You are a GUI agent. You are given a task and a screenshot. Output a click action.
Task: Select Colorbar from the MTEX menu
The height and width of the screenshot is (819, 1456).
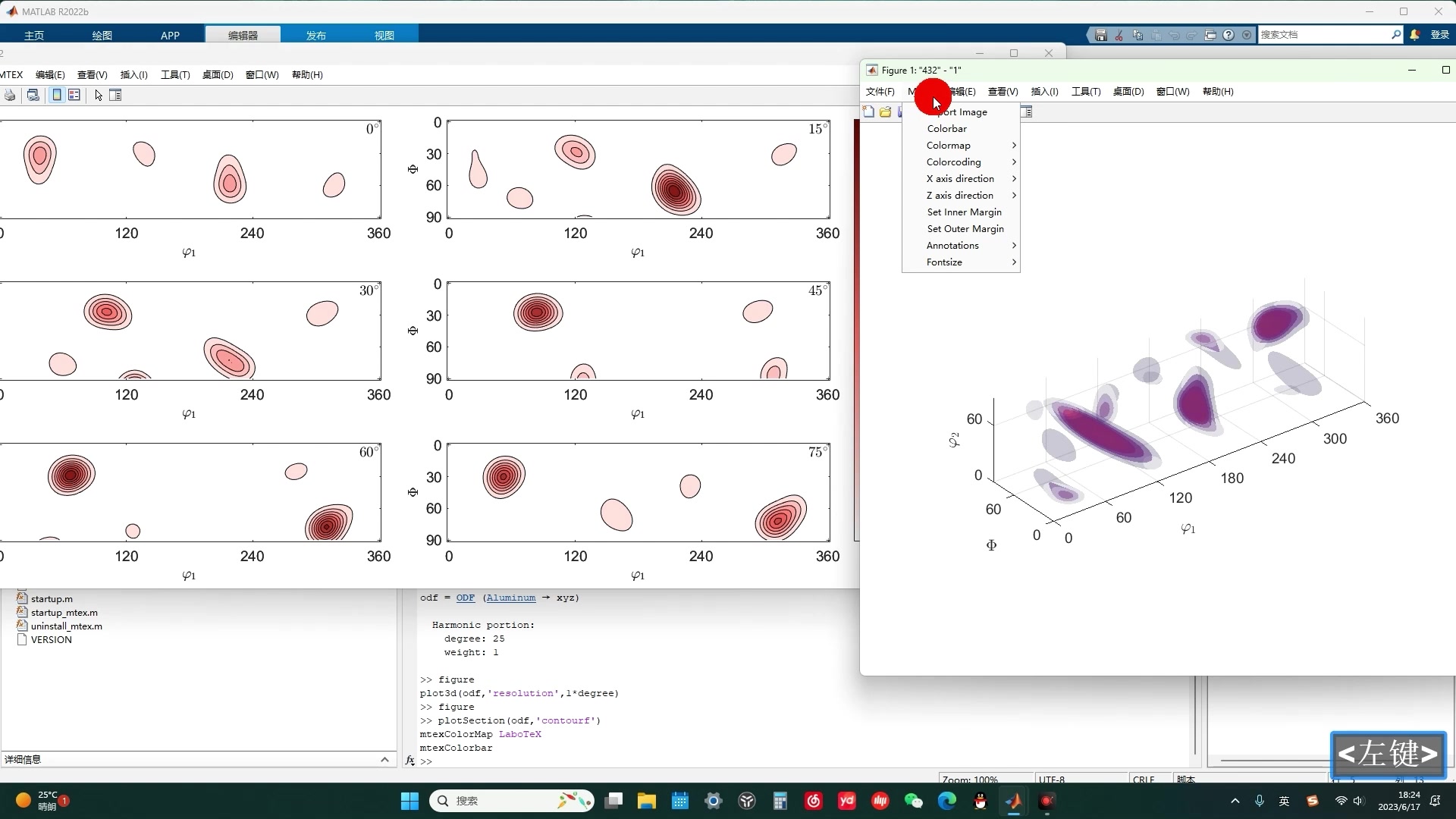click(x=947, y=129)
